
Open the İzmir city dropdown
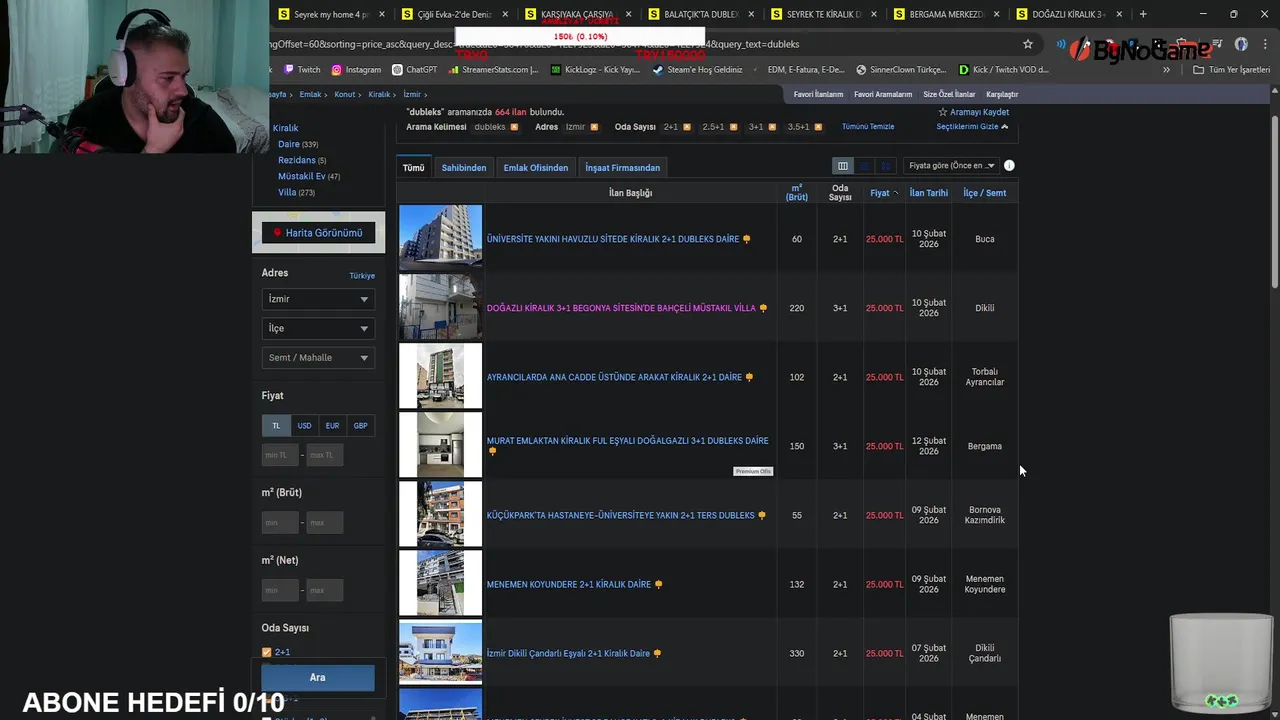[318, 299]
